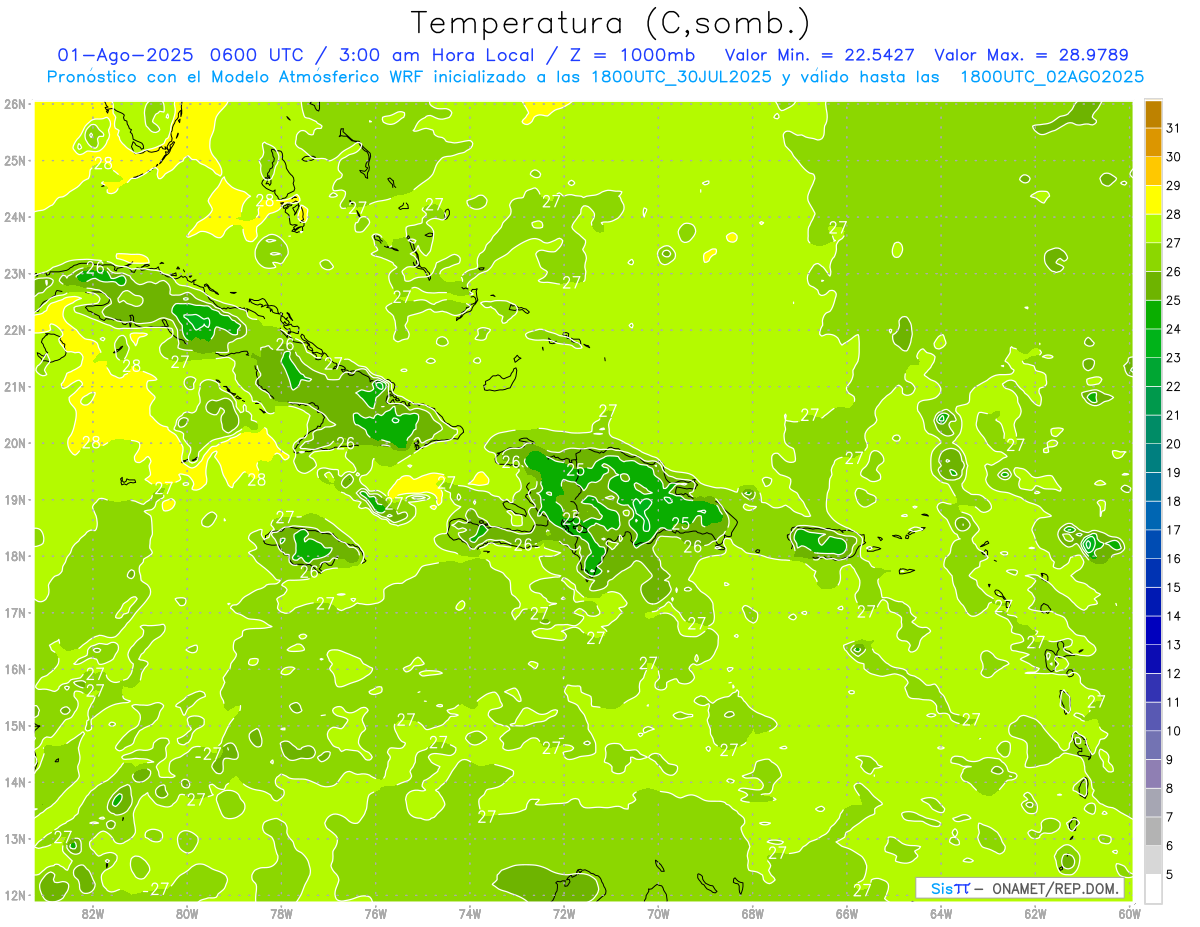Click the "64W" longitude axis label
Image resolution: width=1200 pixels, height=927 pixels.
coord(941,913)
